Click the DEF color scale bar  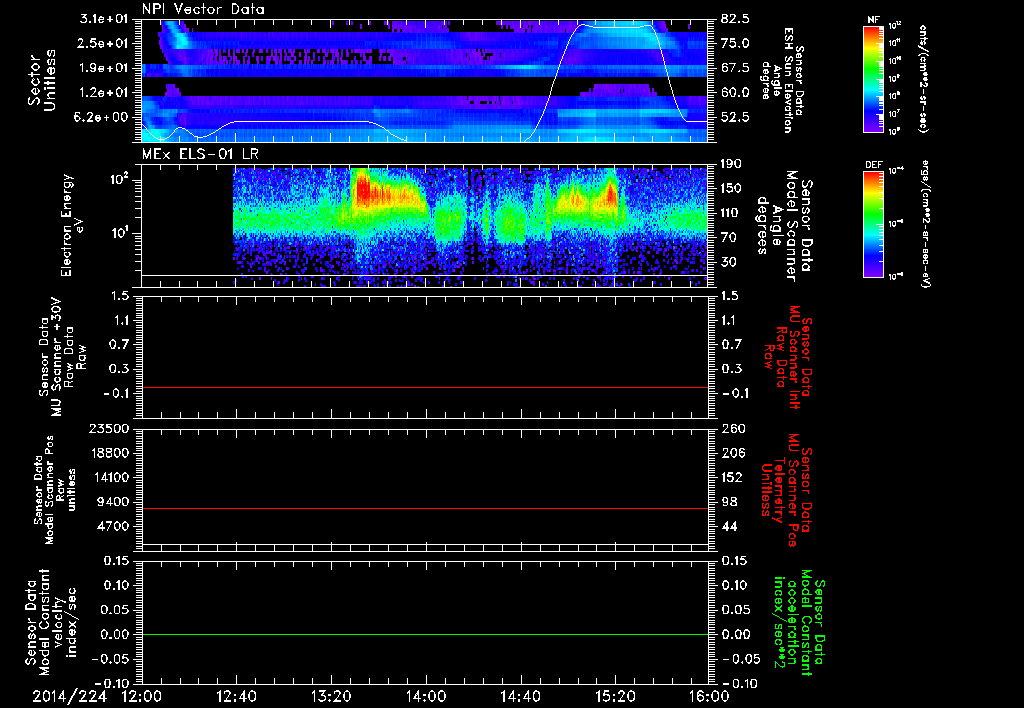click(x=873, y=224)
